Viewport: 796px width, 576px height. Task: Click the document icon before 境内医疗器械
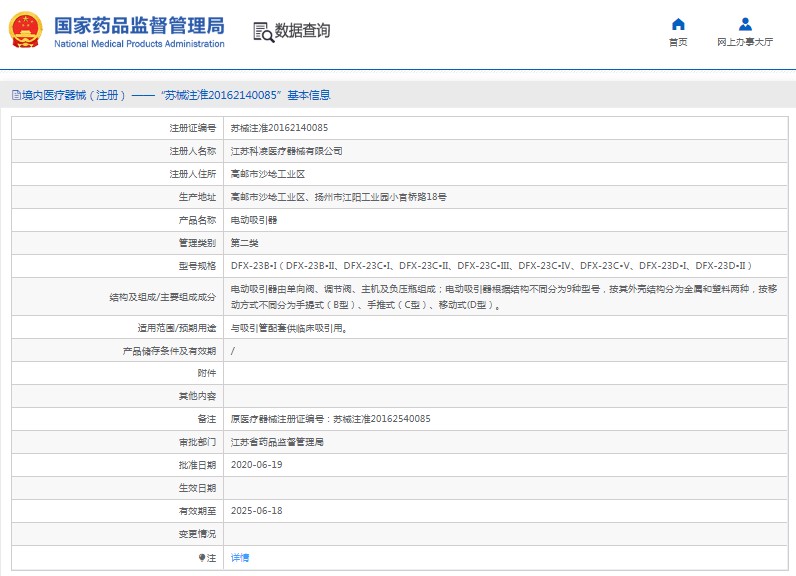pos(16,95)
